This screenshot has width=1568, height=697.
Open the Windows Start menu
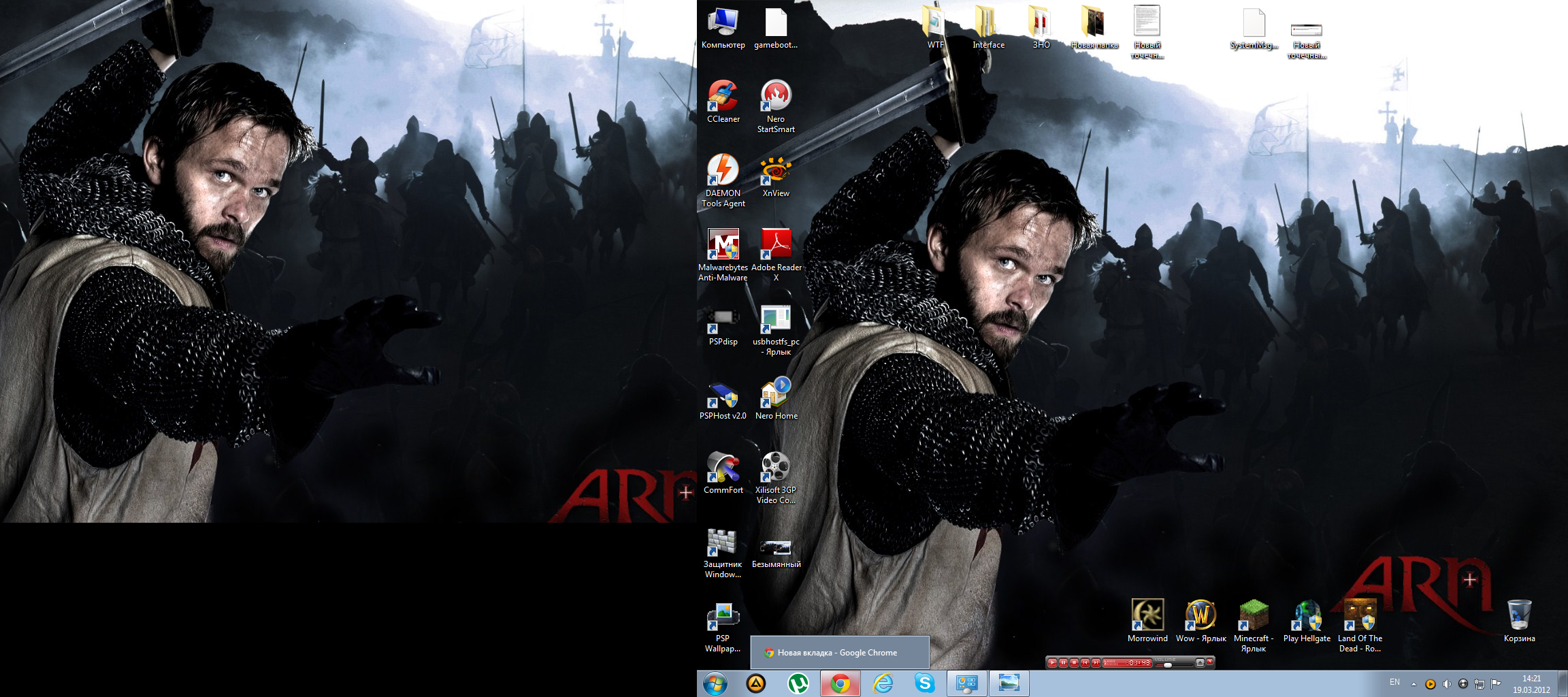715,683
